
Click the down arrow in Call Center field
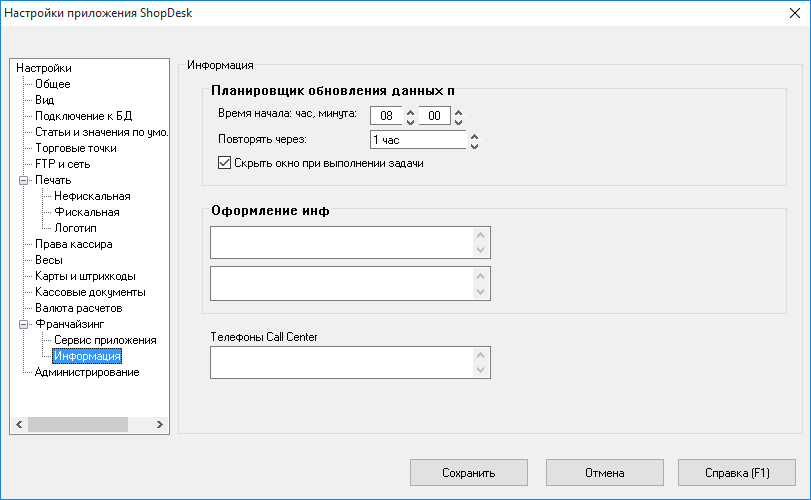(480, 370)
